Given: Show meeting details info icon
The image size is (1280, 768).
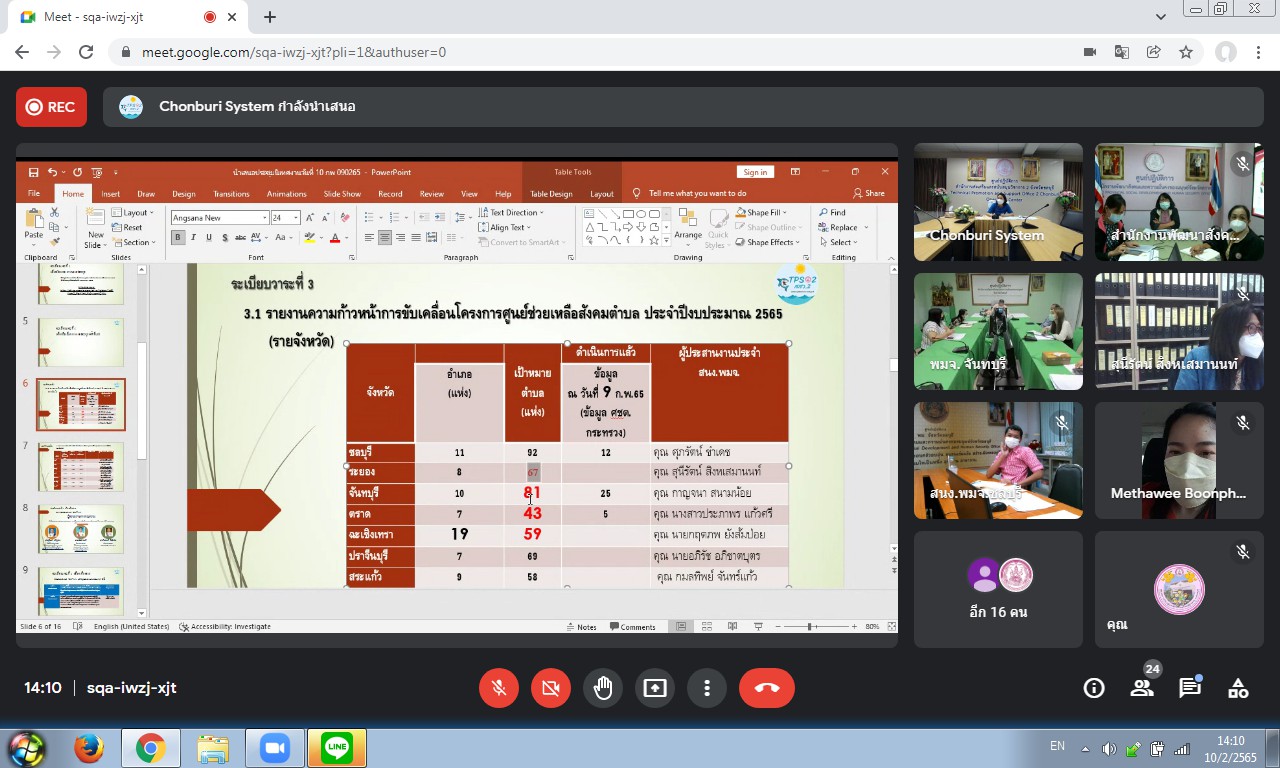Looking at the screenshot, I should (x=1094, y=688).
